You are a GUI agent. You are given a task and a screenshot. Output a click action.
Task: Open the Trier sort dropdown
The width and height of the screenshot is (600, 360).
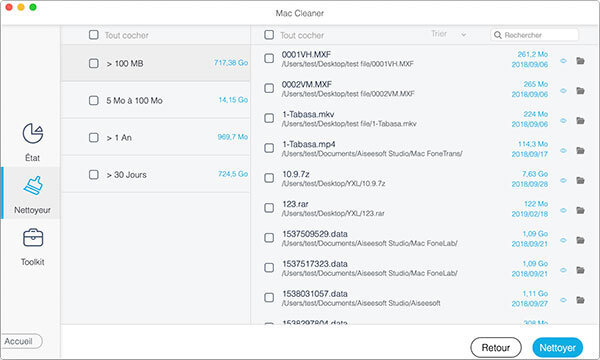point(449,34)
